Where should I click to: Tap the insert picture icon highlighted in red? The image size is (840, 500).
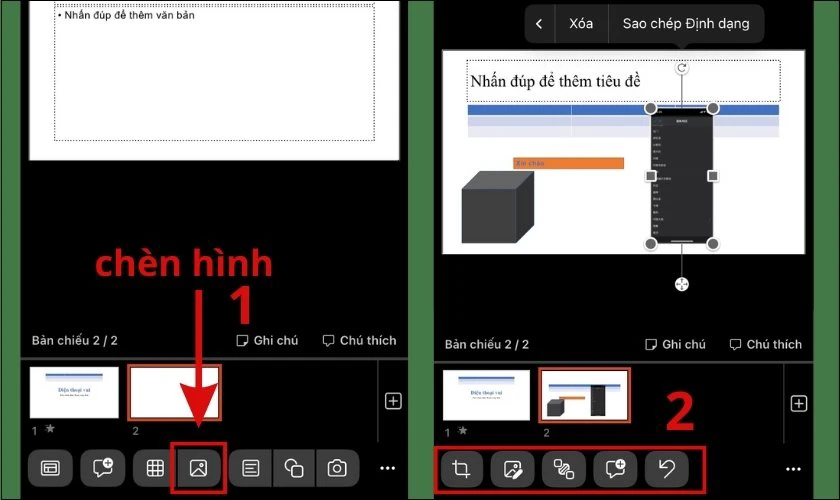click(x=198, y=468)
